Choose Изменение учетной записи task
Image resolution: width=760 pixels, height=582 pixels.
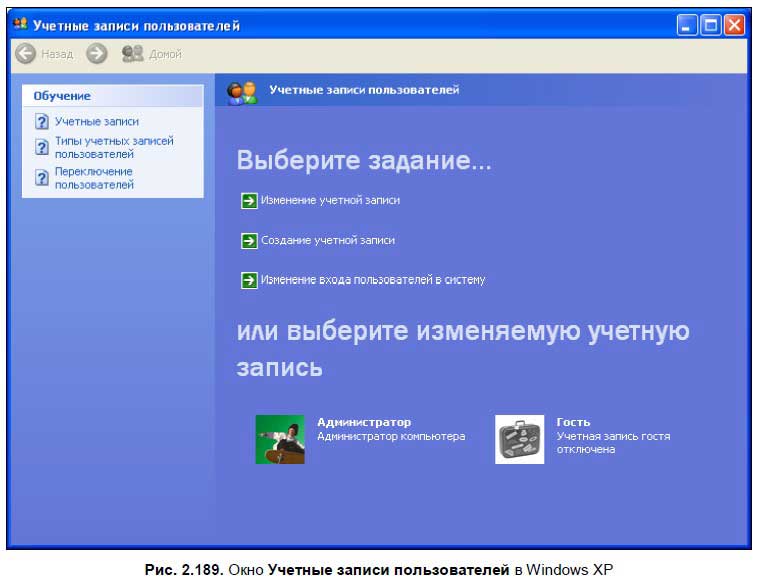[330, 200]
